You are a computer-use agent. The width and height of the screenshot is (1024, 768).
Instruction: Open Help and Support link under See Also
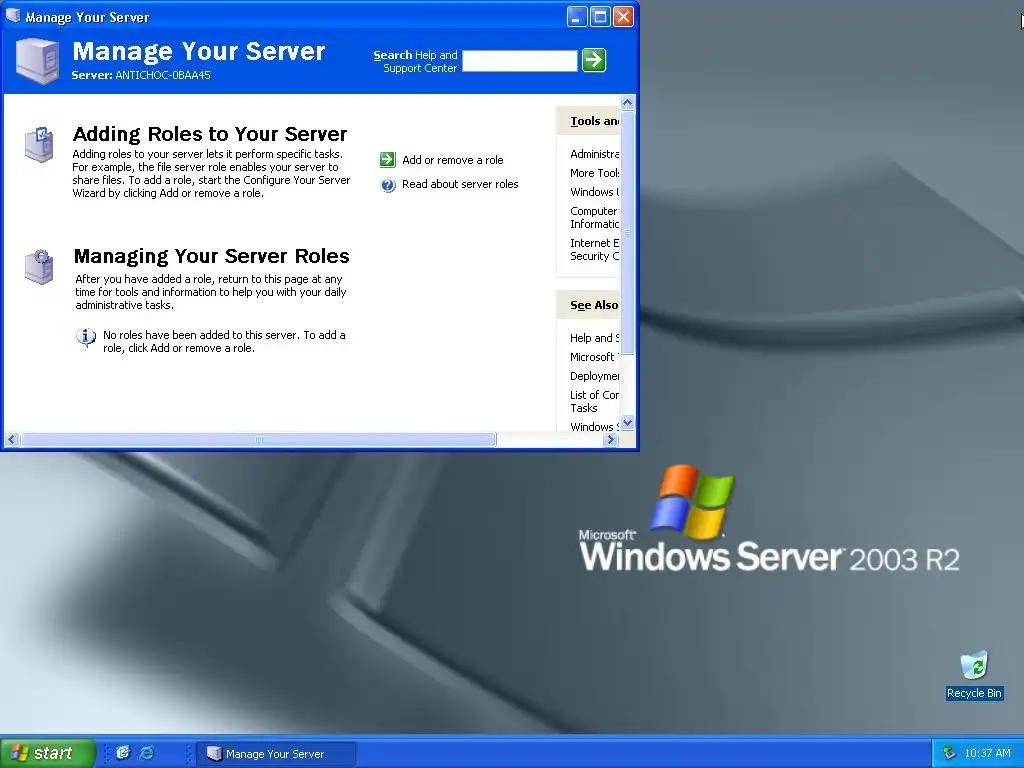594,338
